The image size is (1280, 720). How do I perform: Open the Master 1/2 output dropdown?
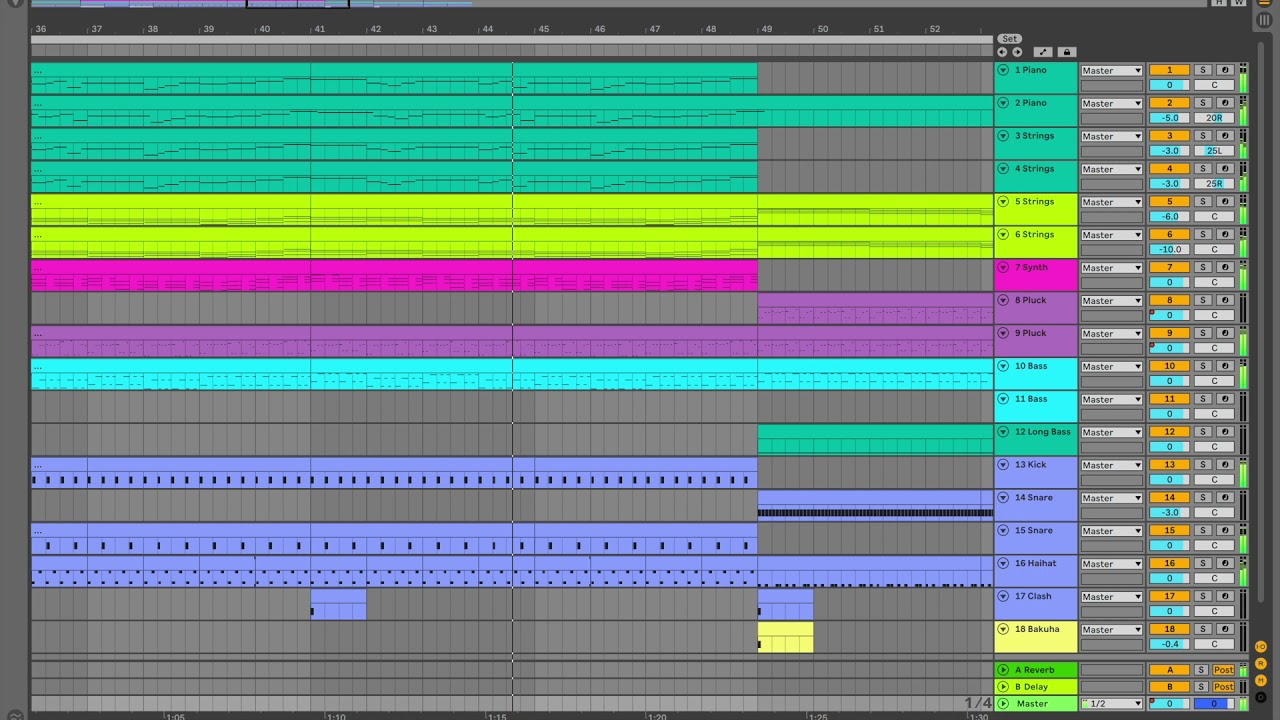point(1111,704)
